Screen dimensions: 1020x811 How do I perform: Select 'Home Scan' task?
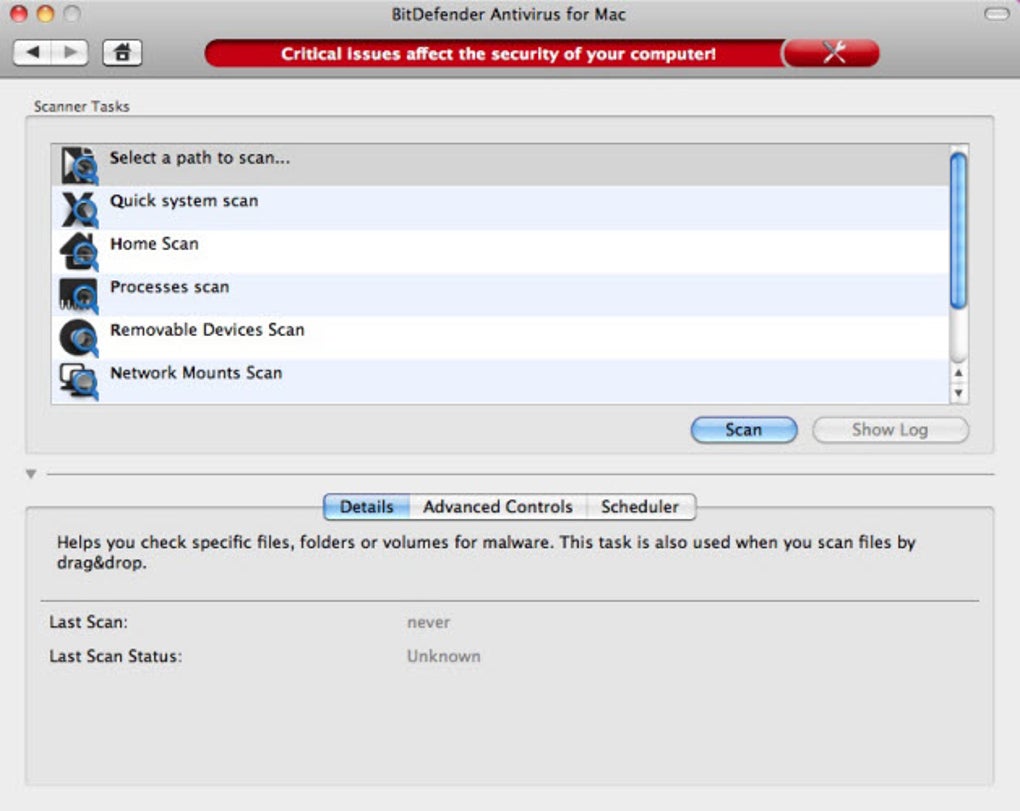tap(500, 251)
